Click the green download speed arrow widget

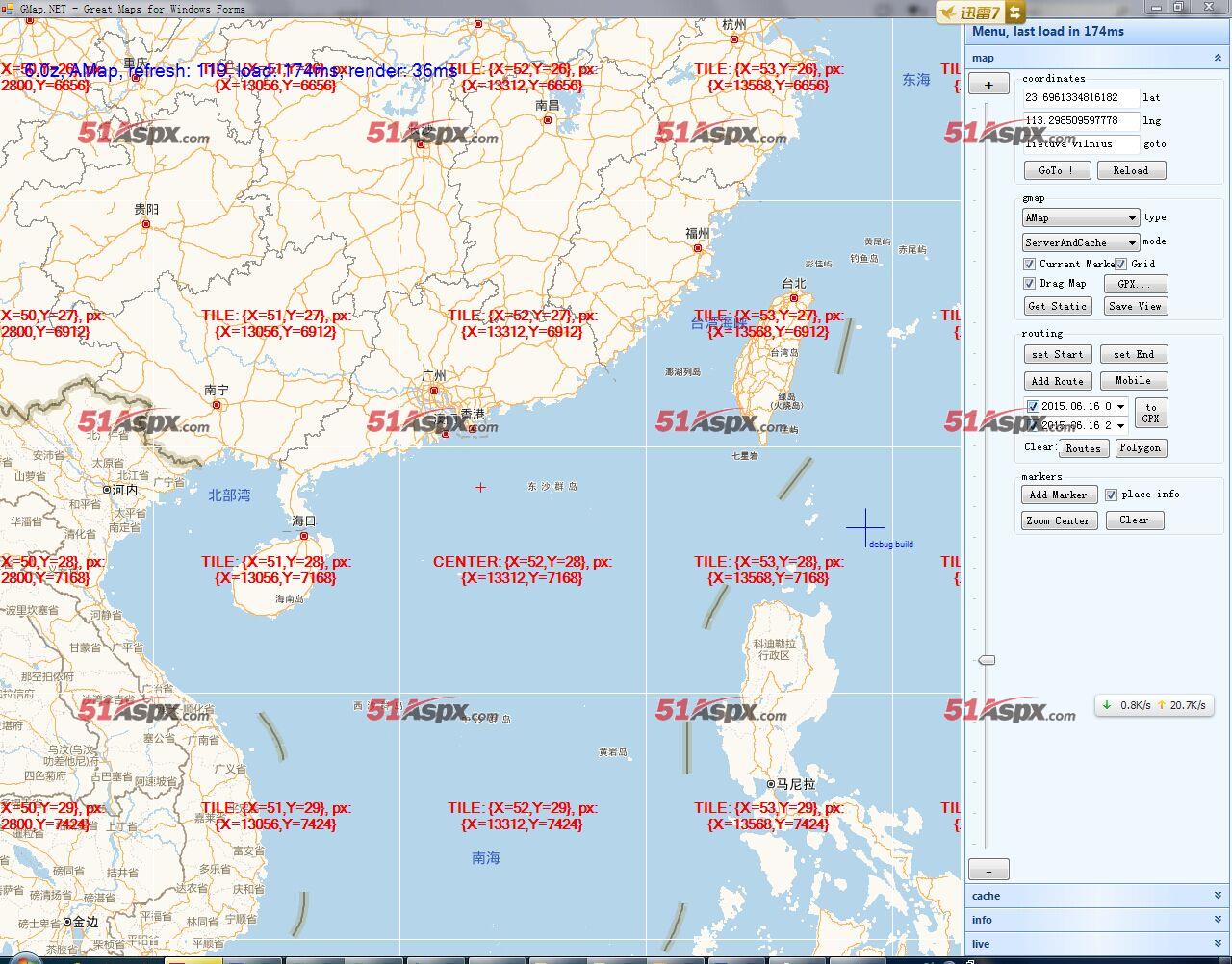coord(1107,705)
